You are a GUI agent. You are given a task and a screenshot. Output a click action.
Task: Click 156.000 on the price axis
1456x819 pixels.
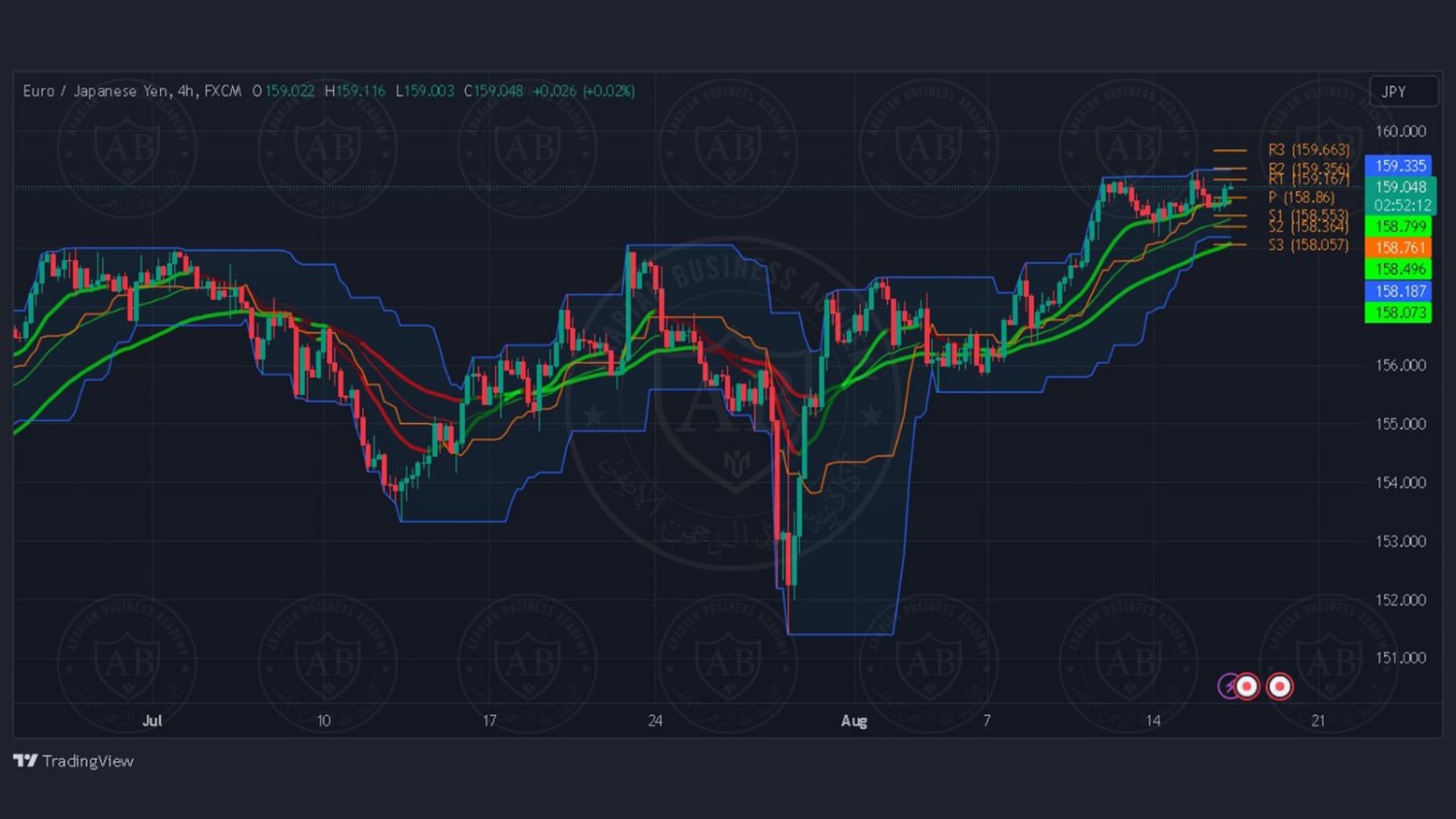(x=1401, y=365)
